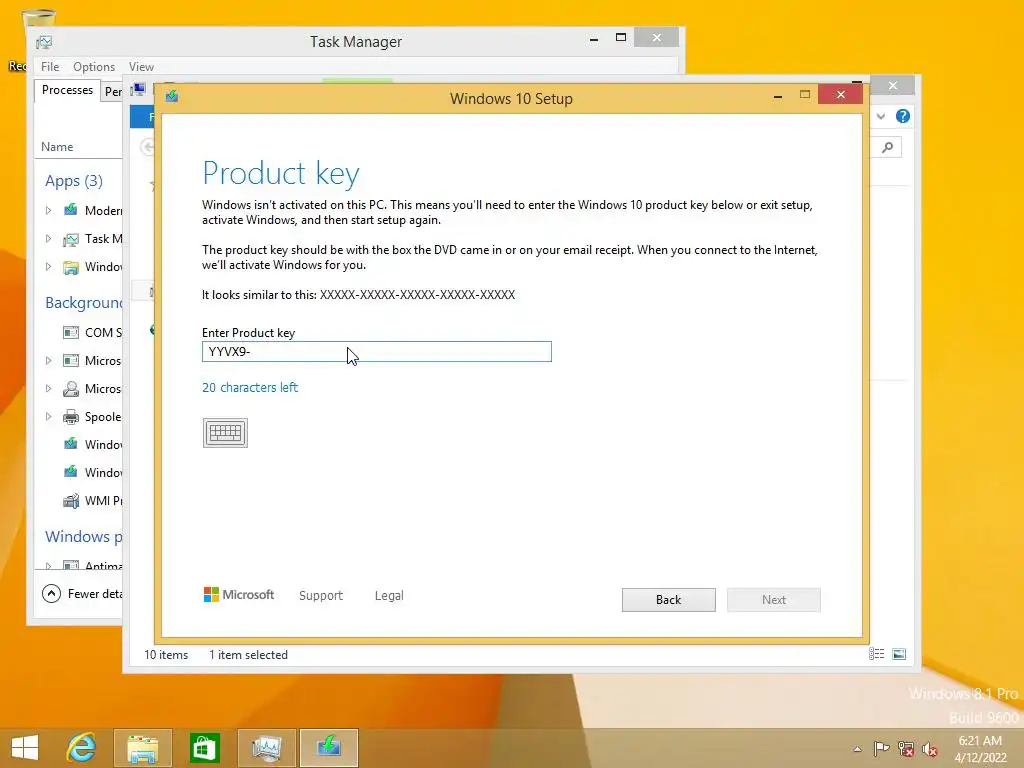Expand the Spooler process row

tap(48, 417)
